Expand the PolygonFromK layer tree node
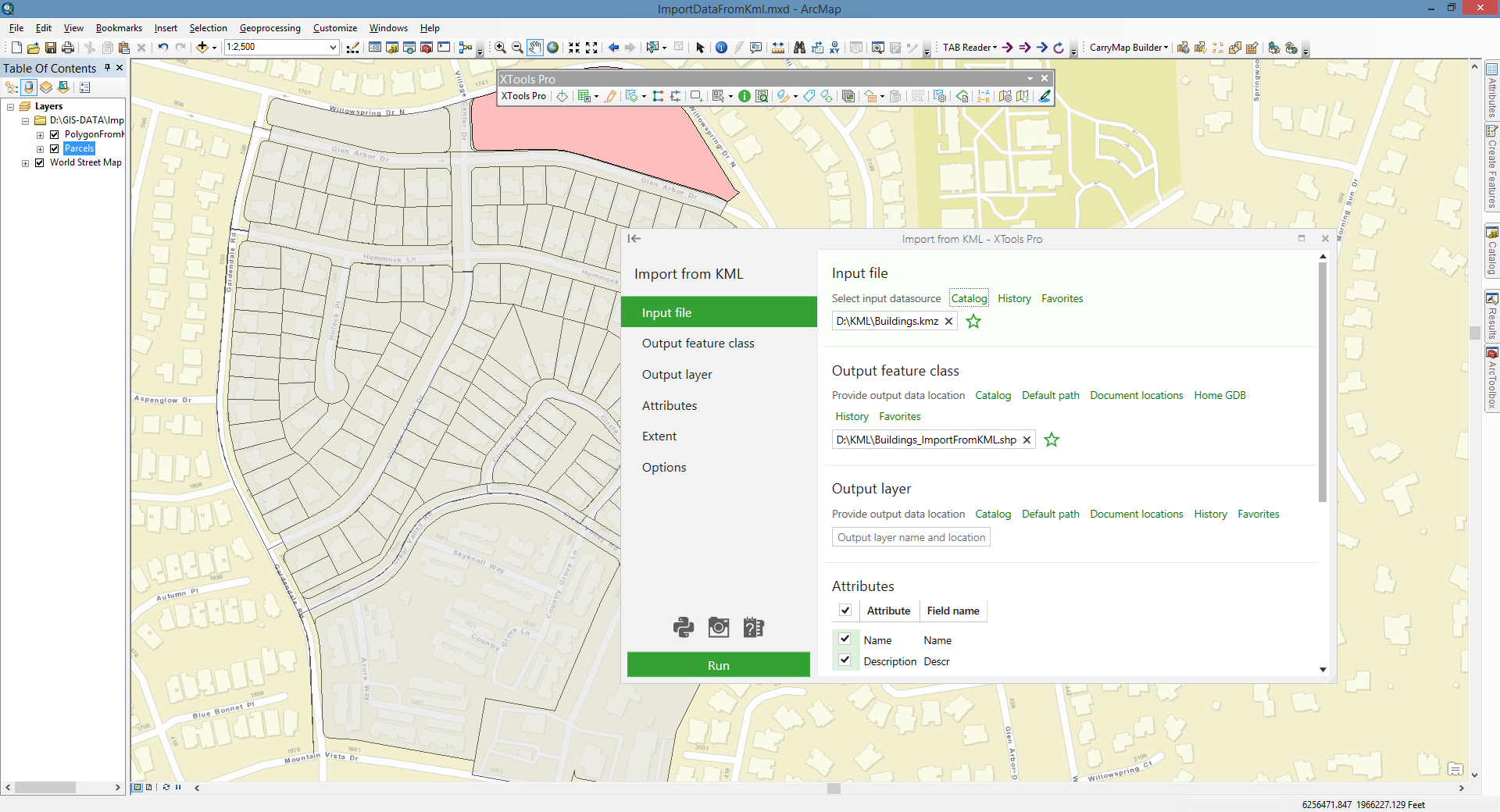Screen dimensions: 1500x812 [41, 135]
